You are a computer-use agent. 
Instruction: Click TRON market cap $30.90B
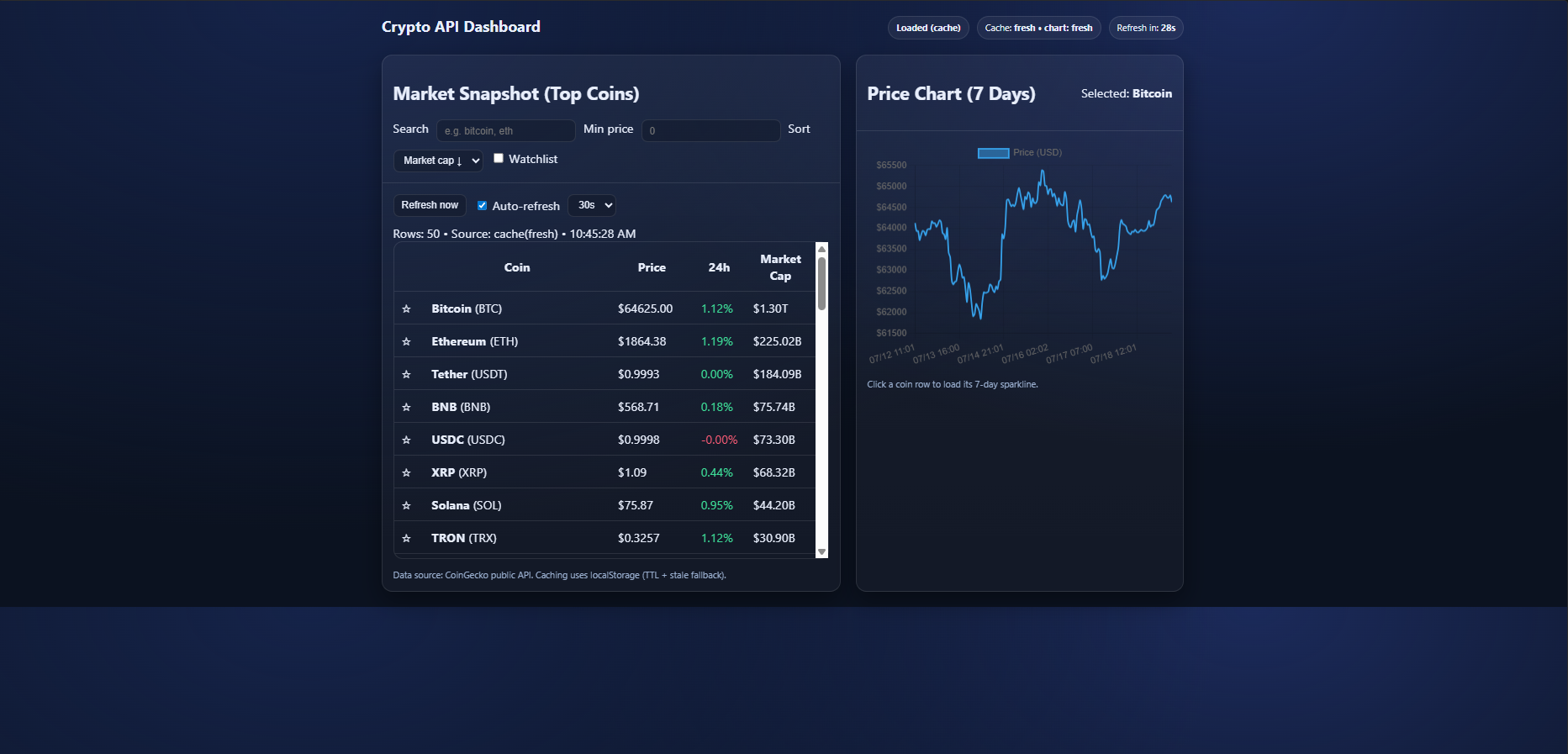[x=773, y=538]
